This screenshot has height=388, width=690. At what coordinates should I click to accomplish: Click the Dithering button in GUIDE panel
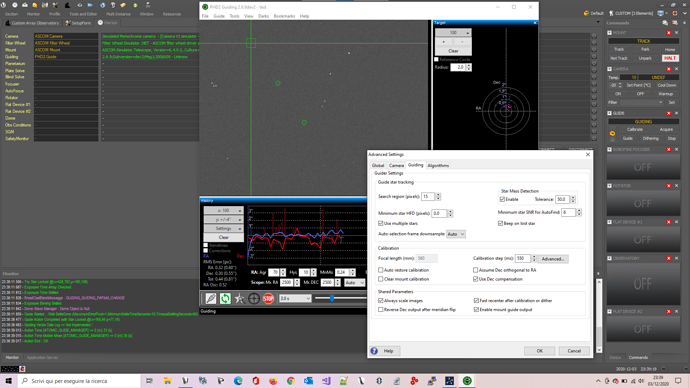(x=650, y=138)
